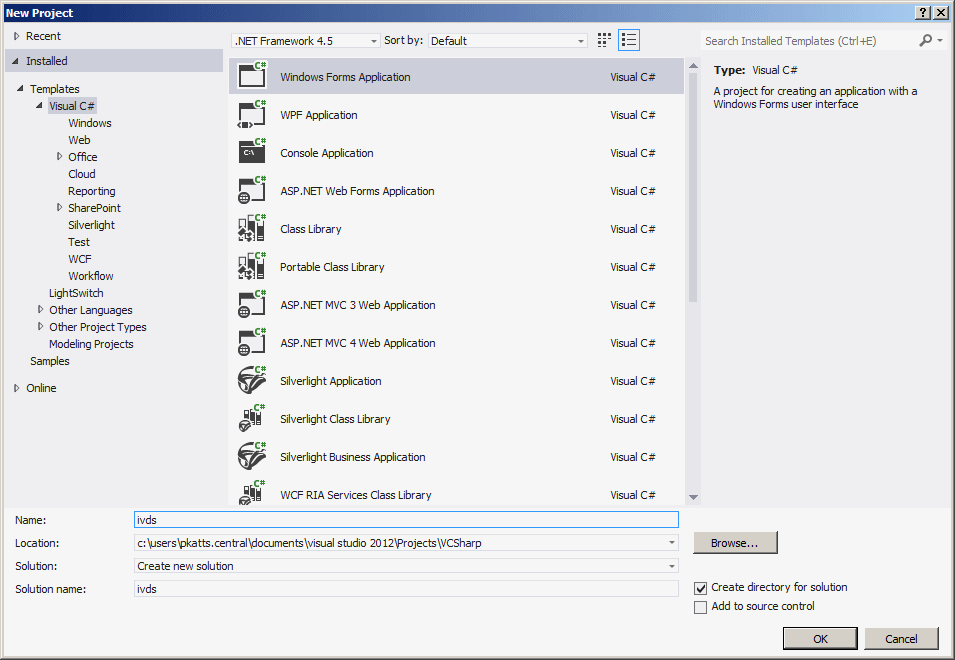This screenshot has height=660, width=955.
Task: Click the Silverlight Application template icon
Action: (x=252, y=380)
